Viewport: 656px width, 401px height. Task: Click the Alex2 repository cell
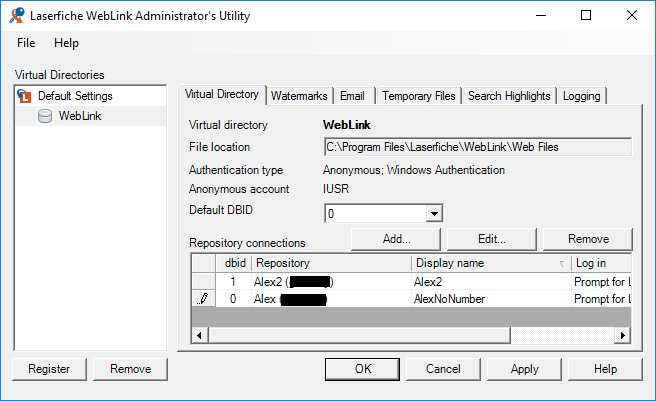coord(331,282)
